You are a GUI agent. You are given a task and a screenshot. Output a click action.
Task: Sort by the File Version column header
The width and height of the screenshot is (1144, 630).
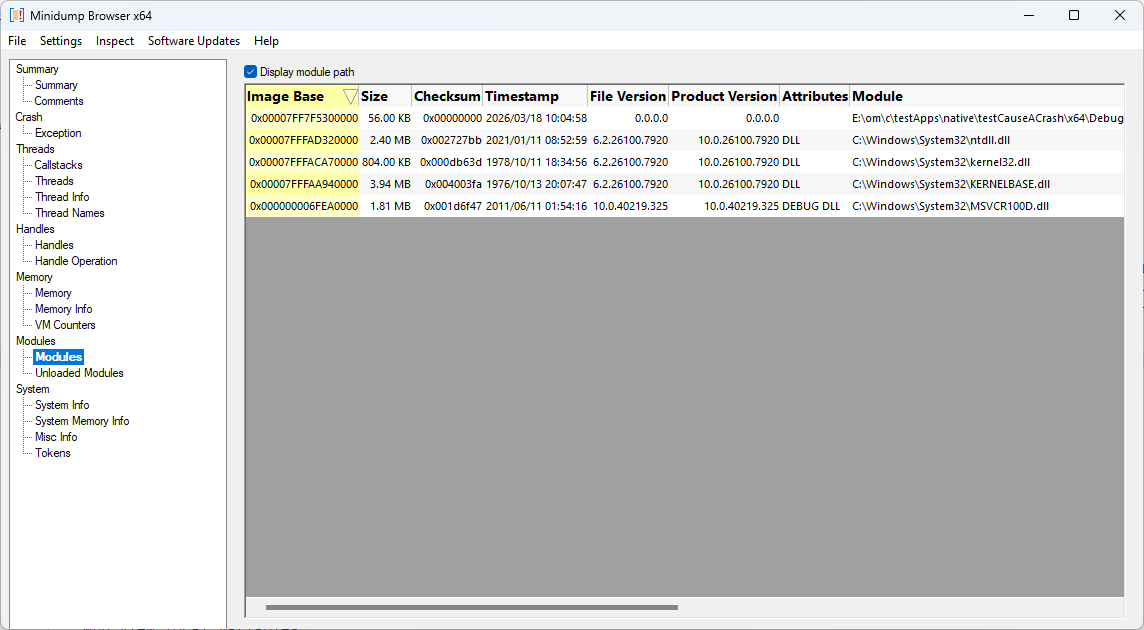(628, 96)
